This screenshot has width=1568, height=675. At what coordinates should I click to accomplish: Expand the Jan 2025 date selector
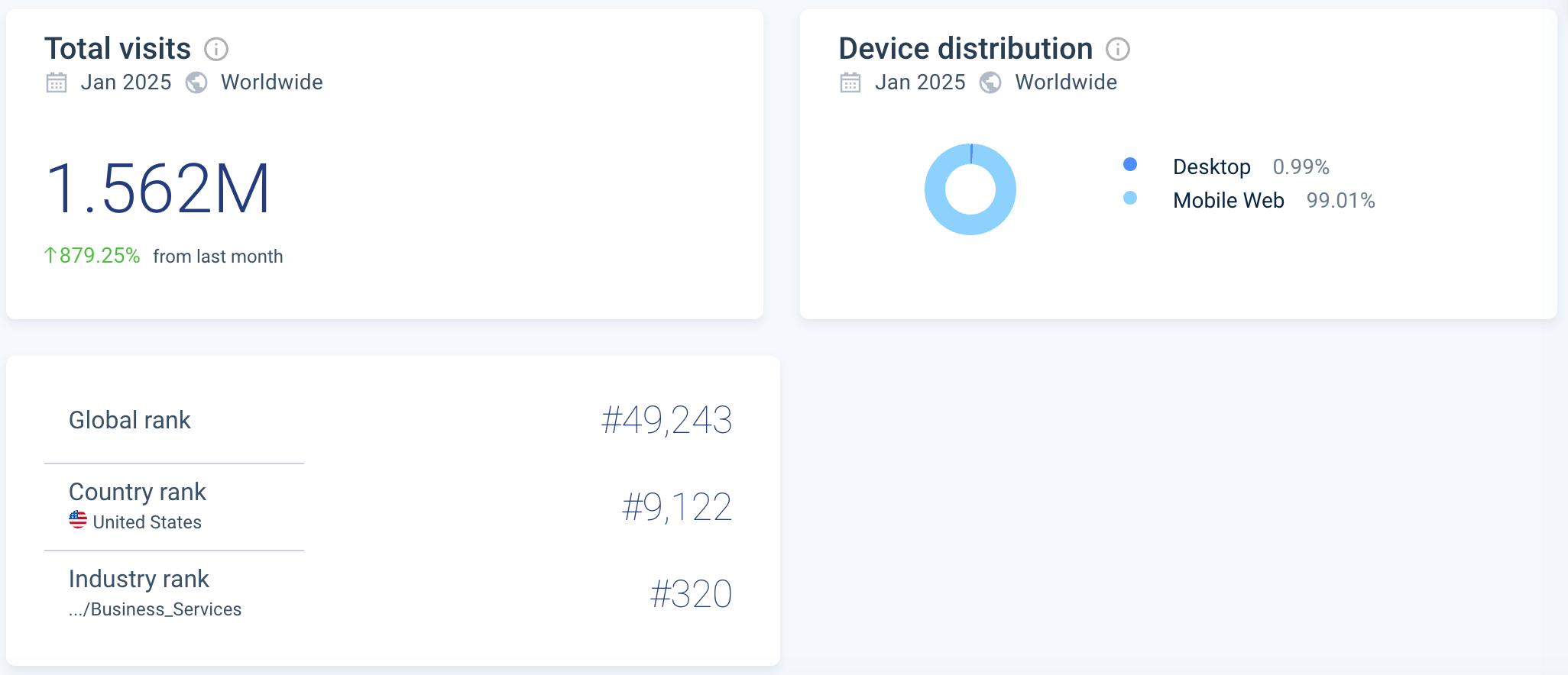pos(126,82)
